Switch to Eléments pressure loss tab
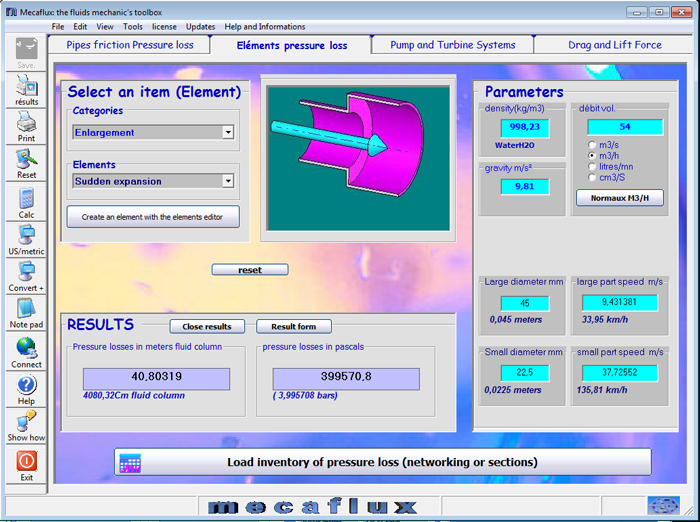The image size is (700, 522). 292,45
